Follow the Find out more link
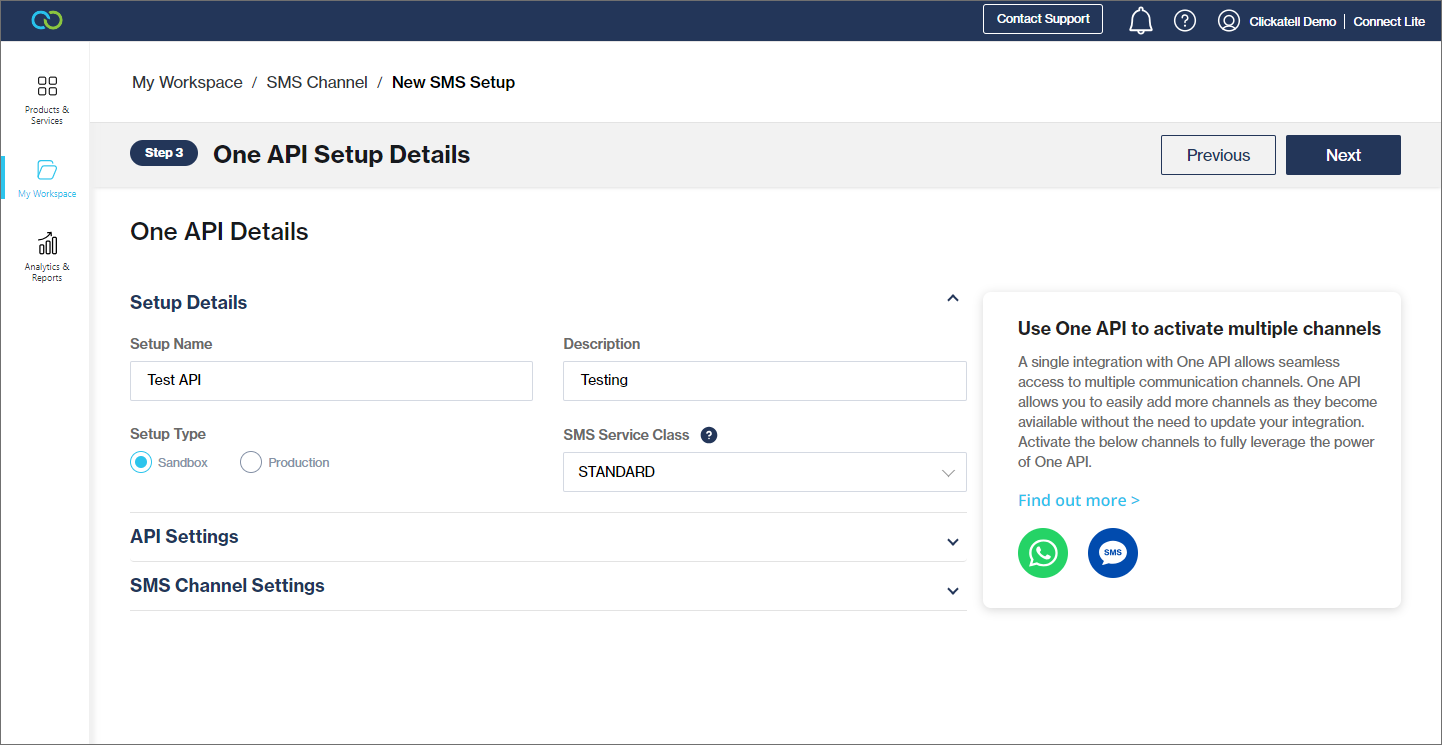 [x=1078, y=500]
